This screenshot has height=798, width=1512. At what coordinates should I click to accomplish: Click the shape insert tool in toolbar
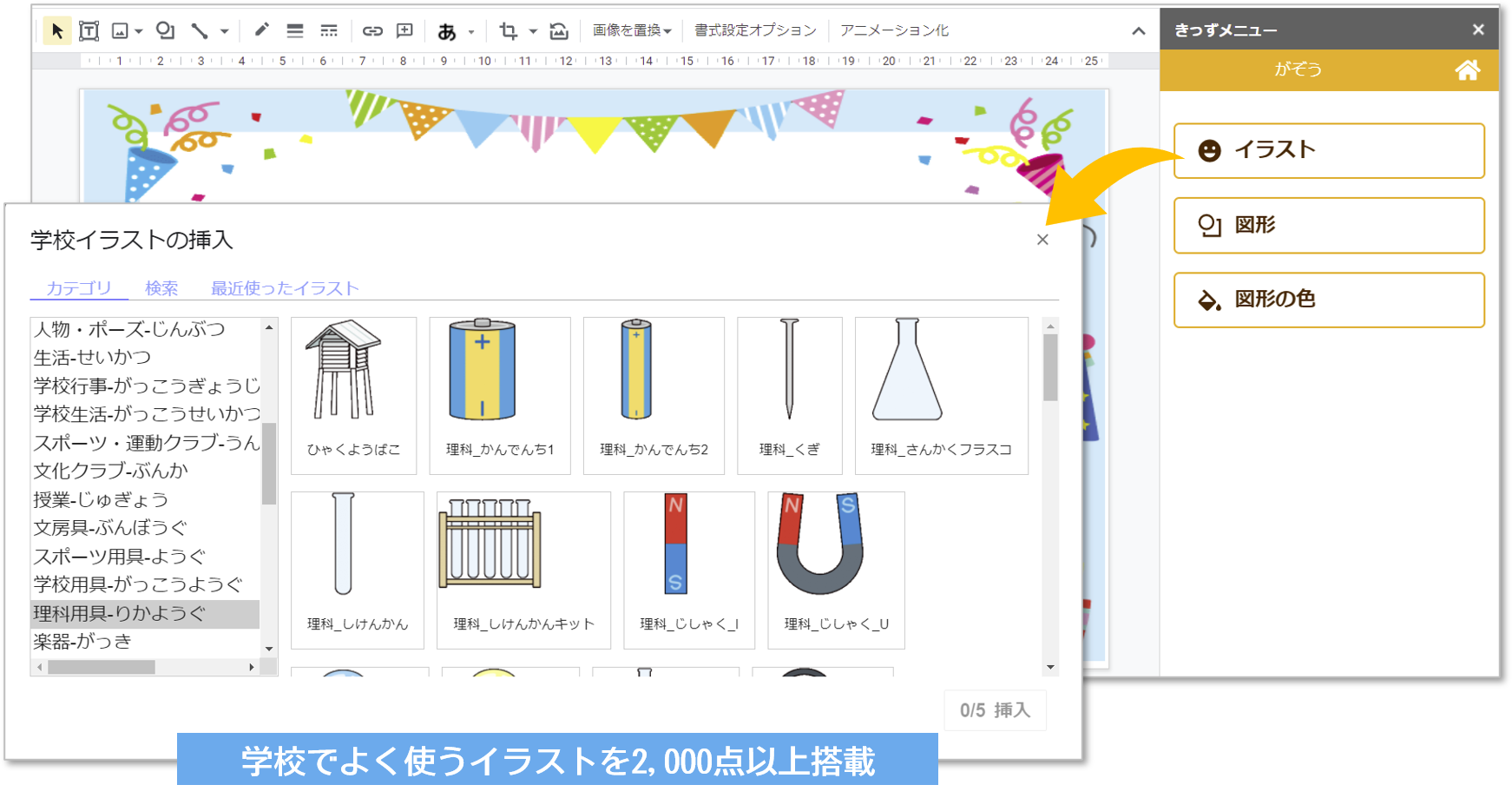[165, 31]
